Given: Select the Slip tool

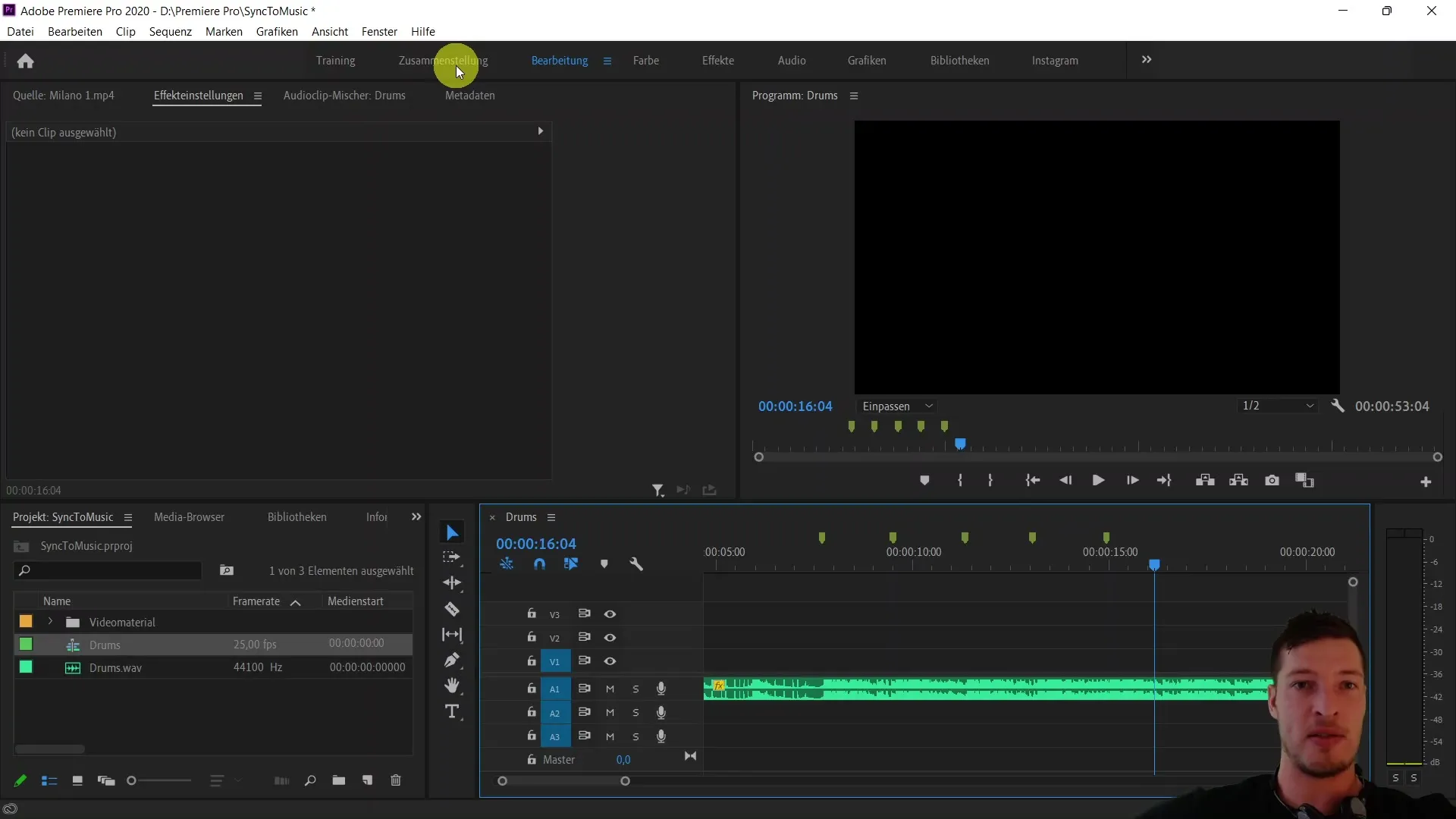Looking at the screenshot, I should (452, 635).
